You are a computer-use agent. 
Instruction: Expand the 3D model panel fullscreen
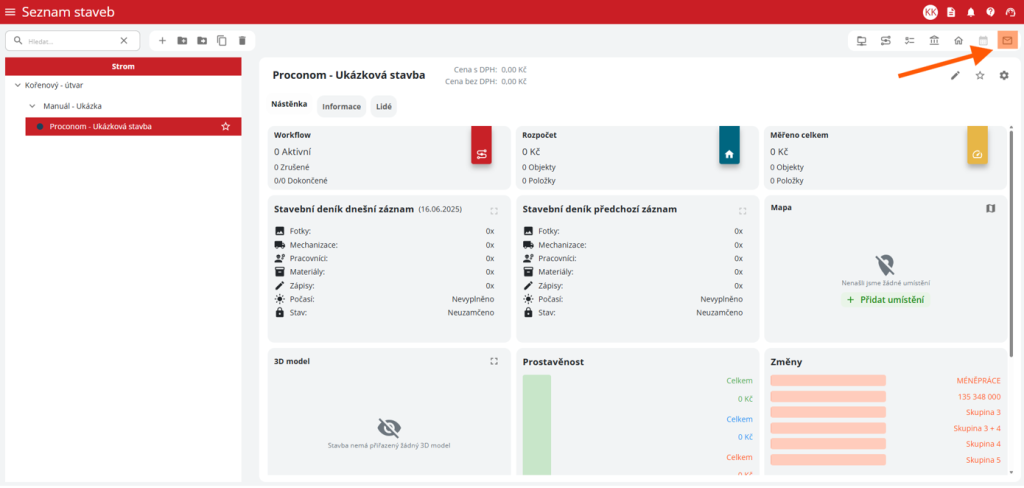pyautogui.click(x=494, y=361)
